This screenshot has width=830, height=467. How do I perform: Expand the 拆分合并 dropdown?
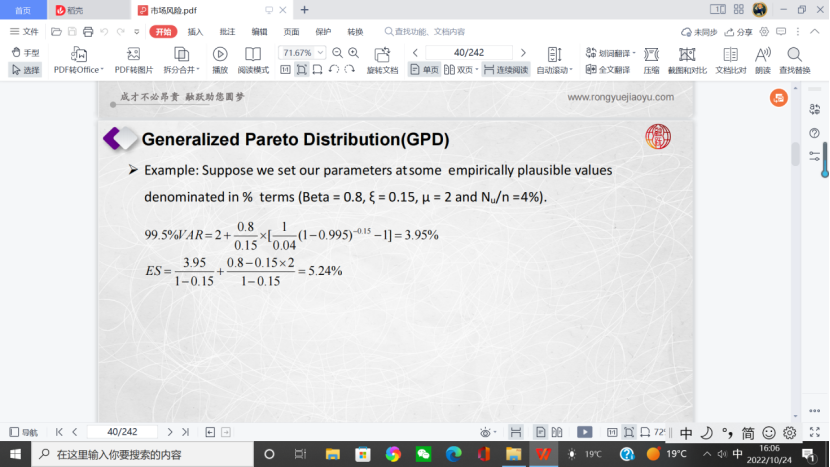tap(181, 70)
